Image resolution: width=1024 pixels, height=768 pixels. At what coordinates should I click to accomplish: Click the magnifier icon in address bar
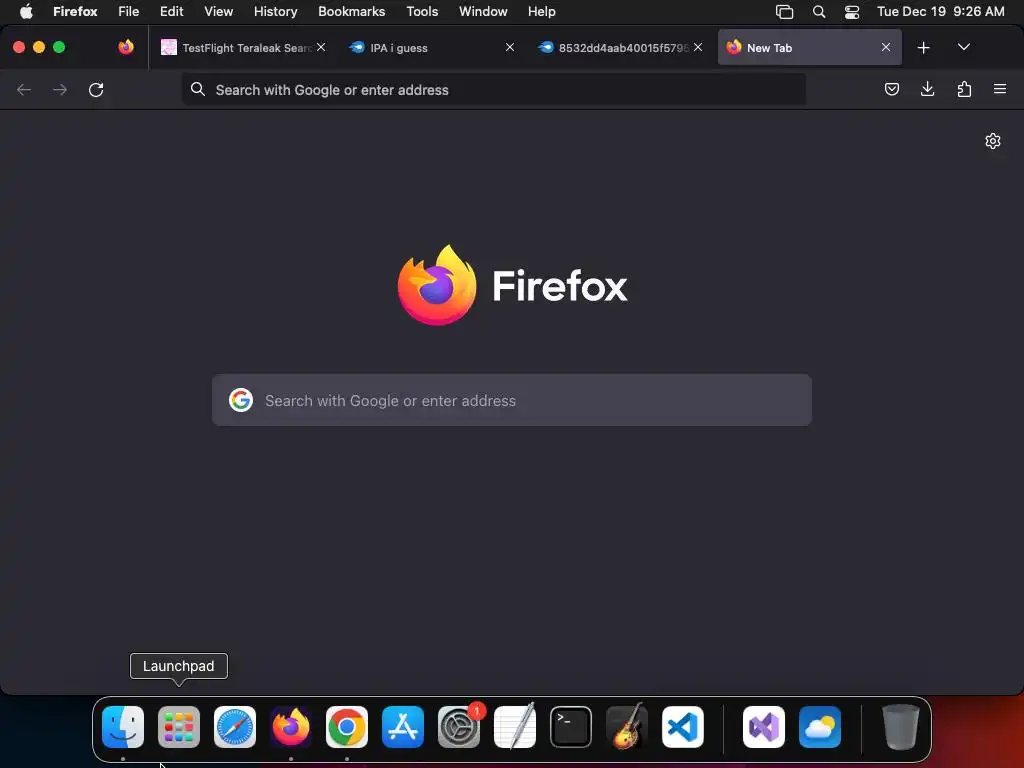click(198, 89)
